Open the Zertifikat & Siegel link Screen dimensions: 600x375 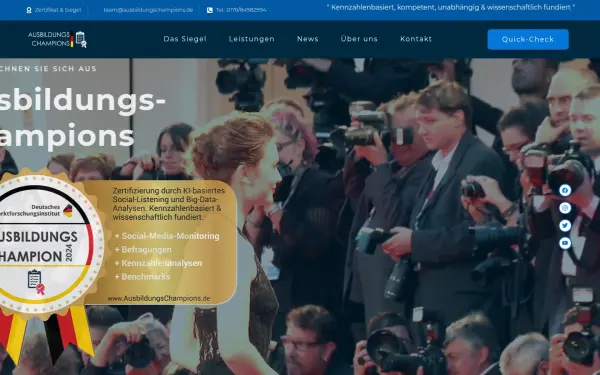(x=58, y=10)
